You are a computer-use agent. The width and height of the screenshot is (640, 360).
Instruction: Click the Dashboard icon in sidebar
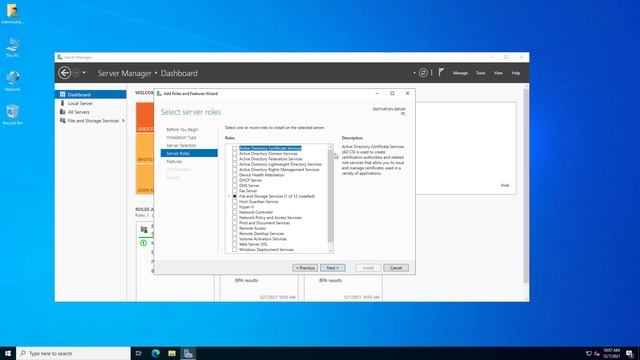[62, 94]
